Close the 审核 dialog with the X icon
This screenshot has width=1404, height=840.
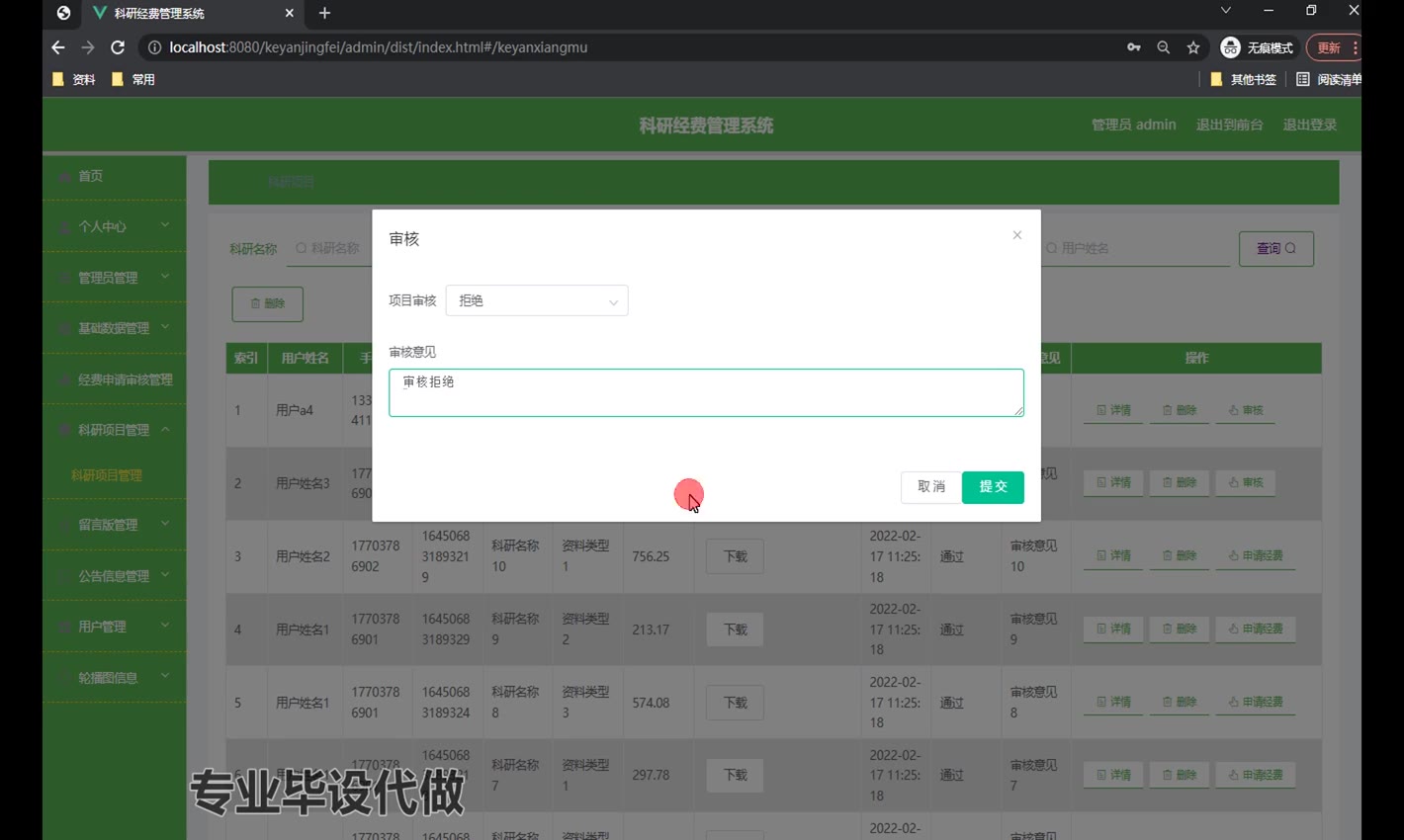[1016, 235]
